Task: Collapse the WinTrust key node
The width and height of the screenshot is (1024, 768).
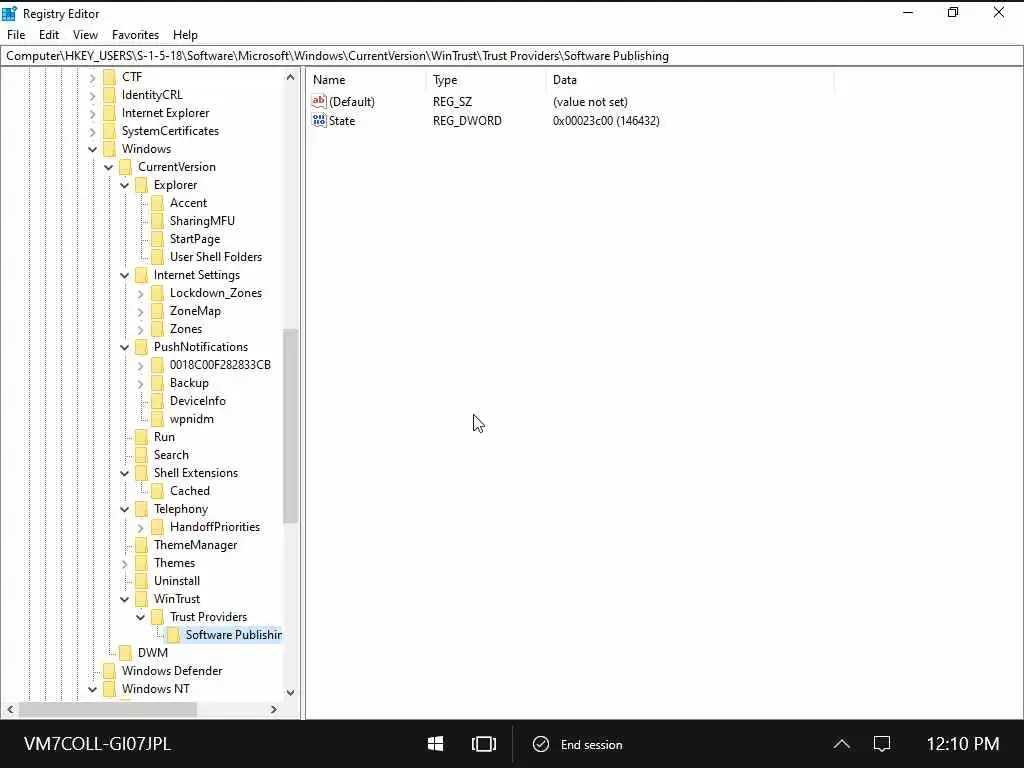Action: (125, 600)
